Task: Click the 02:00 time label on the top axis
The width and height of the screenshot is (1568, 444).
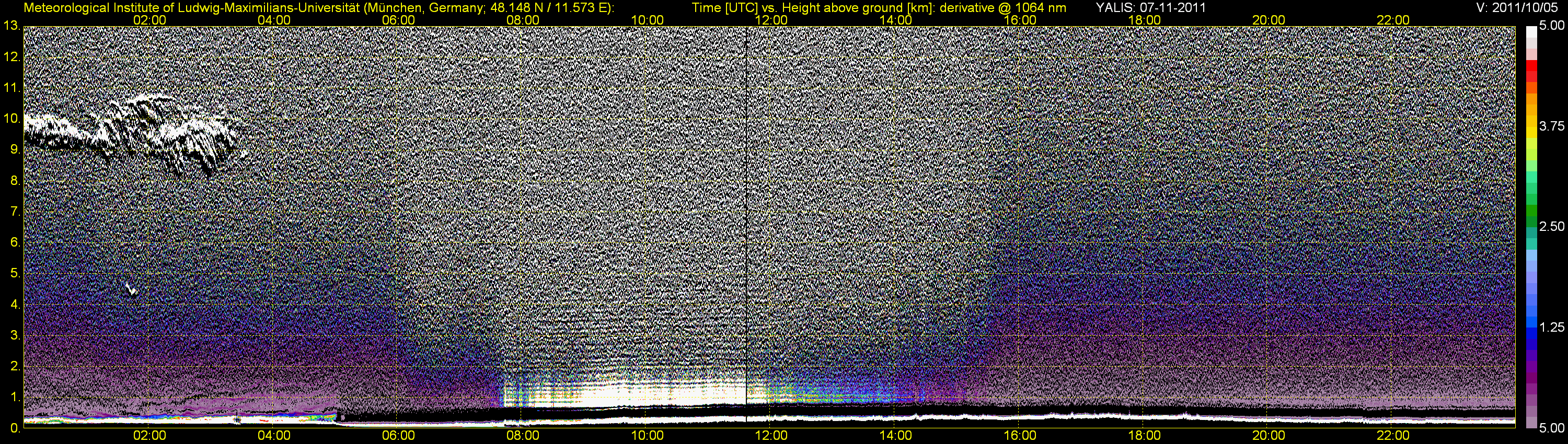Action: click(x=149, y=20)
